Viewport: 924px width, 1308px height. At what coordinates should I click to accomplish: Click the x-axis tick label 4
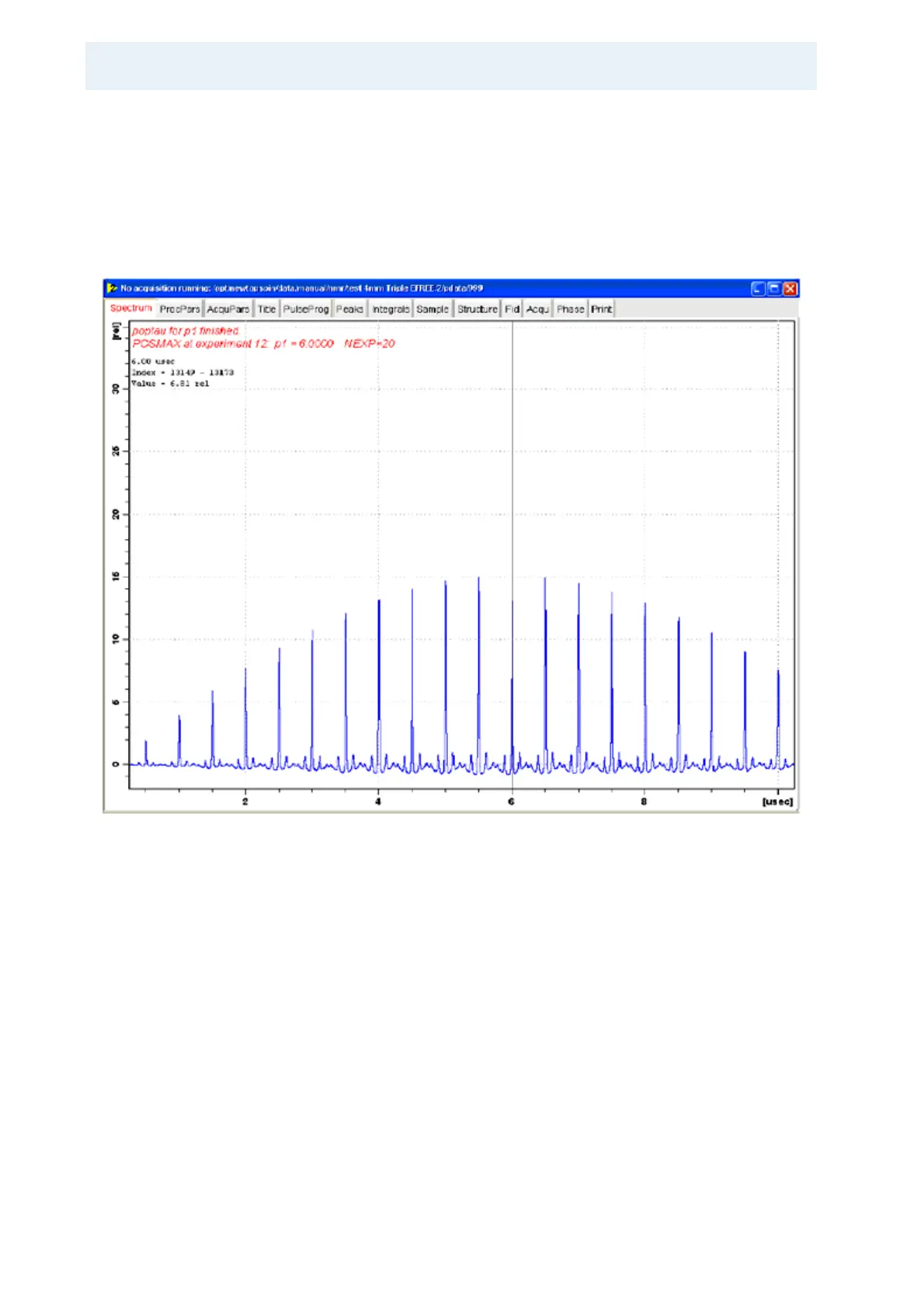[378, 801]
